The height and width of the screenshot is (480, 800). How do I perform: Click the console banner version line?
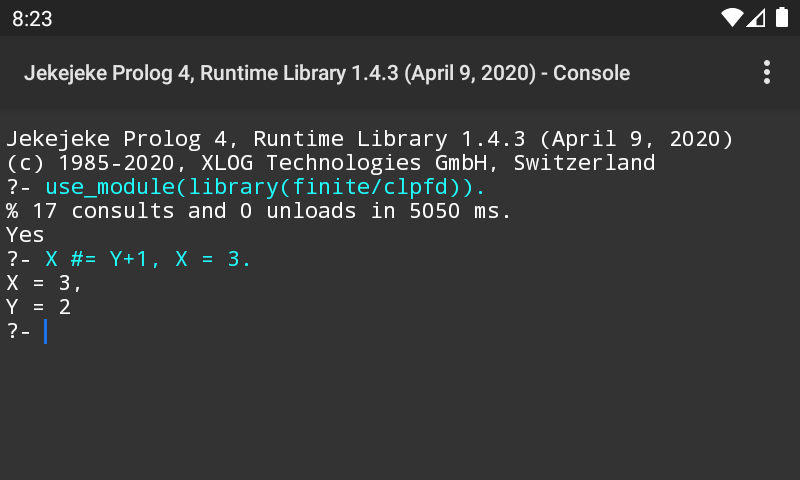point(369,139)
